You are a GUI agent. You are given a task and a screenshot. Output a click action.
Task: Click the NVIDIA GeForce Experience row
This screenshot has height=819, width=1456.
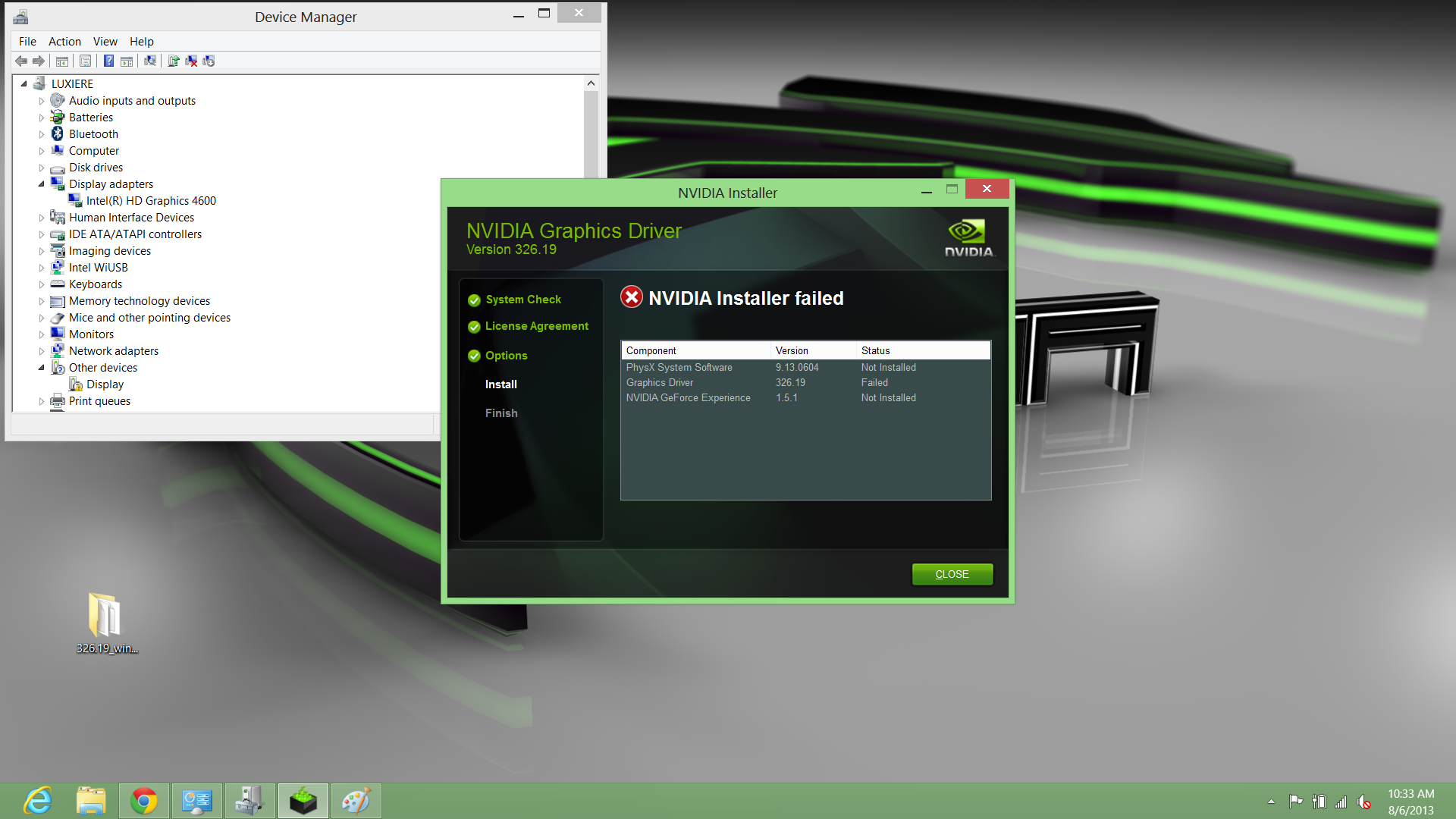pyautogui.click(x=805, y=398)
